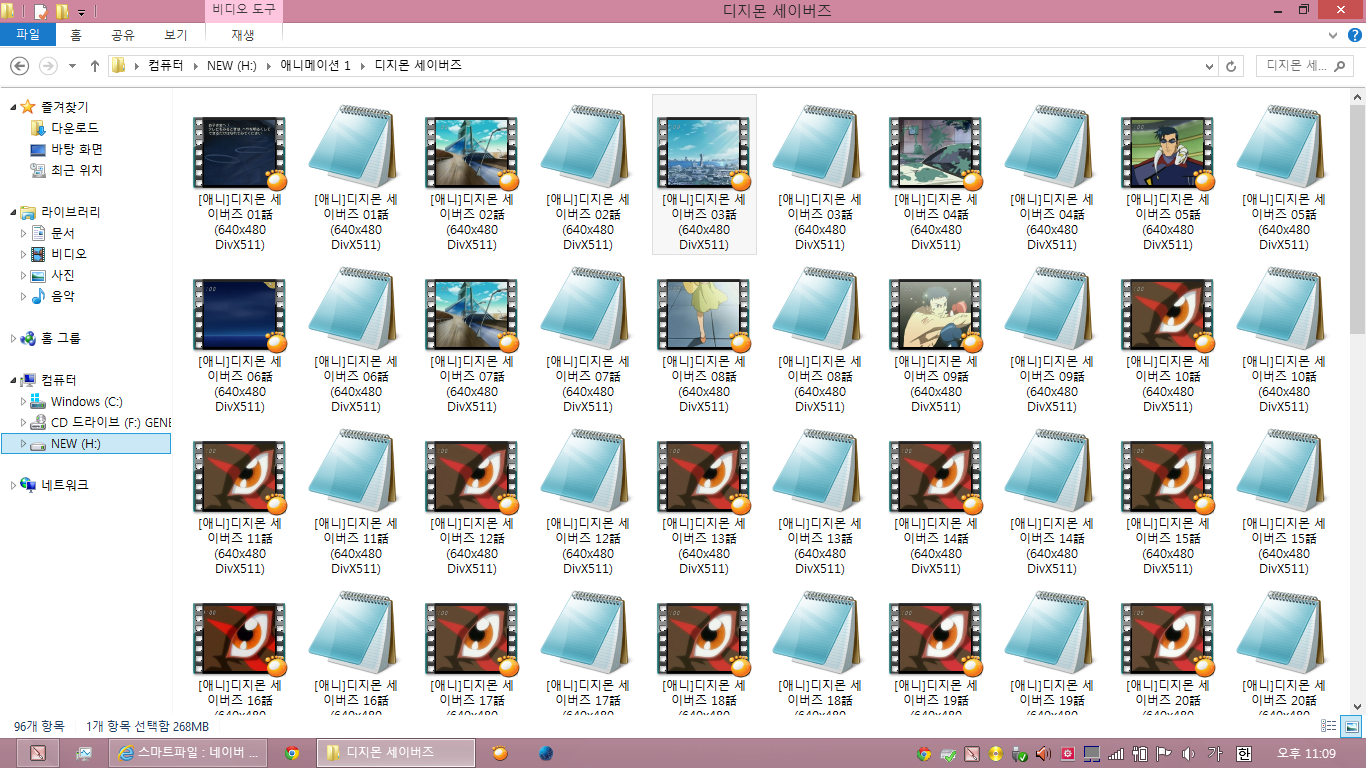Go back with the Back arrow button
1366x768 pixels.
pos(19,65)
